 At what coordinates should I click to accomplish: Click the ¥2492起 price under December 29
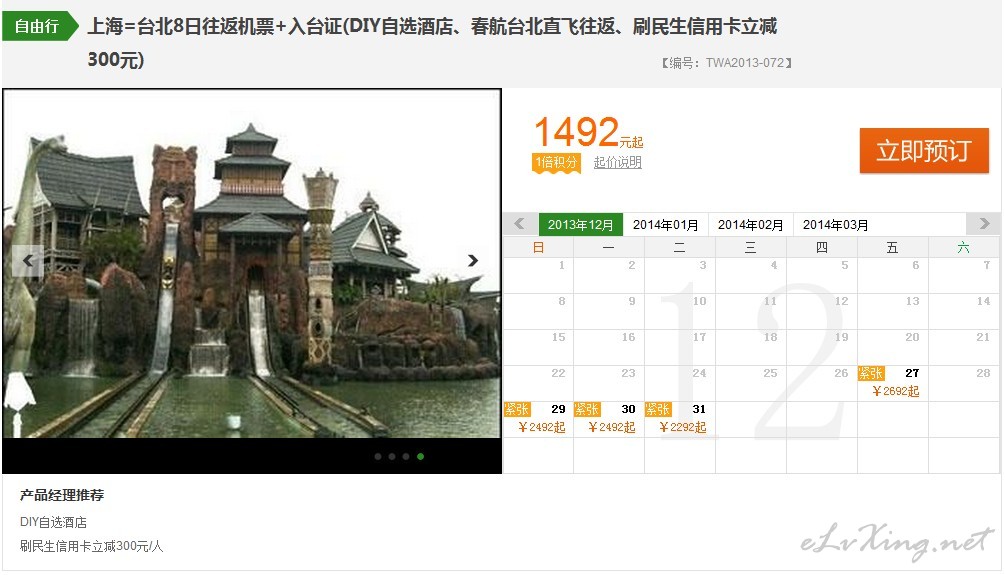pyautogui.click(x=542, y=427)
